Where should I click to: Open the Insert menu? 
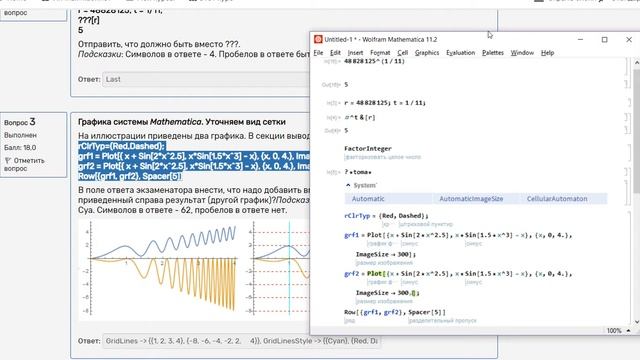click(x=355, y=53)
